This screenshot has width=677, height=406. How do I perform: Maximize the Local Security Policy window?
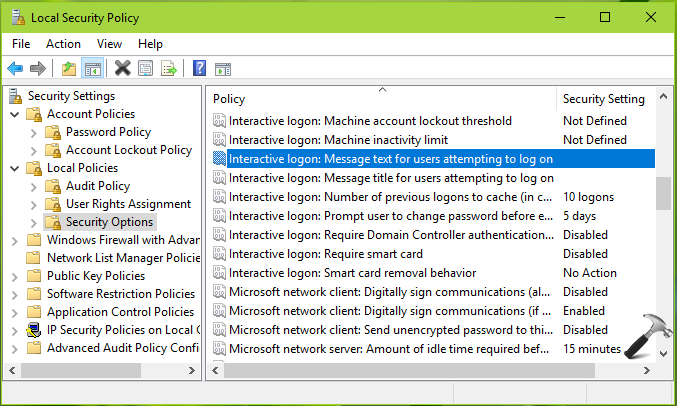click(x=605, y=17)
